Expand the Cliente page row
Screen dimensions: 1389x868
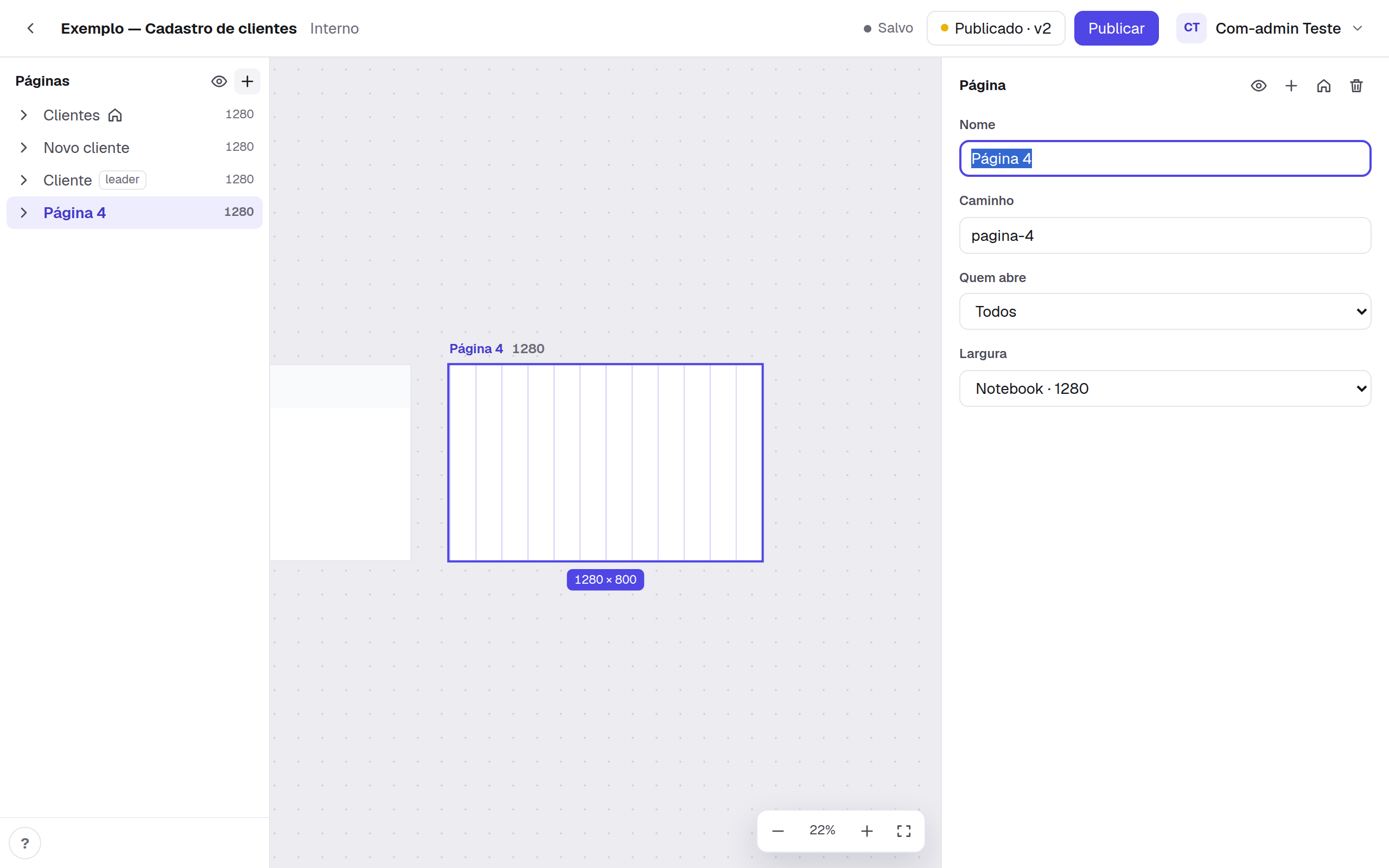pyautogui.click(x=23, y=180)
